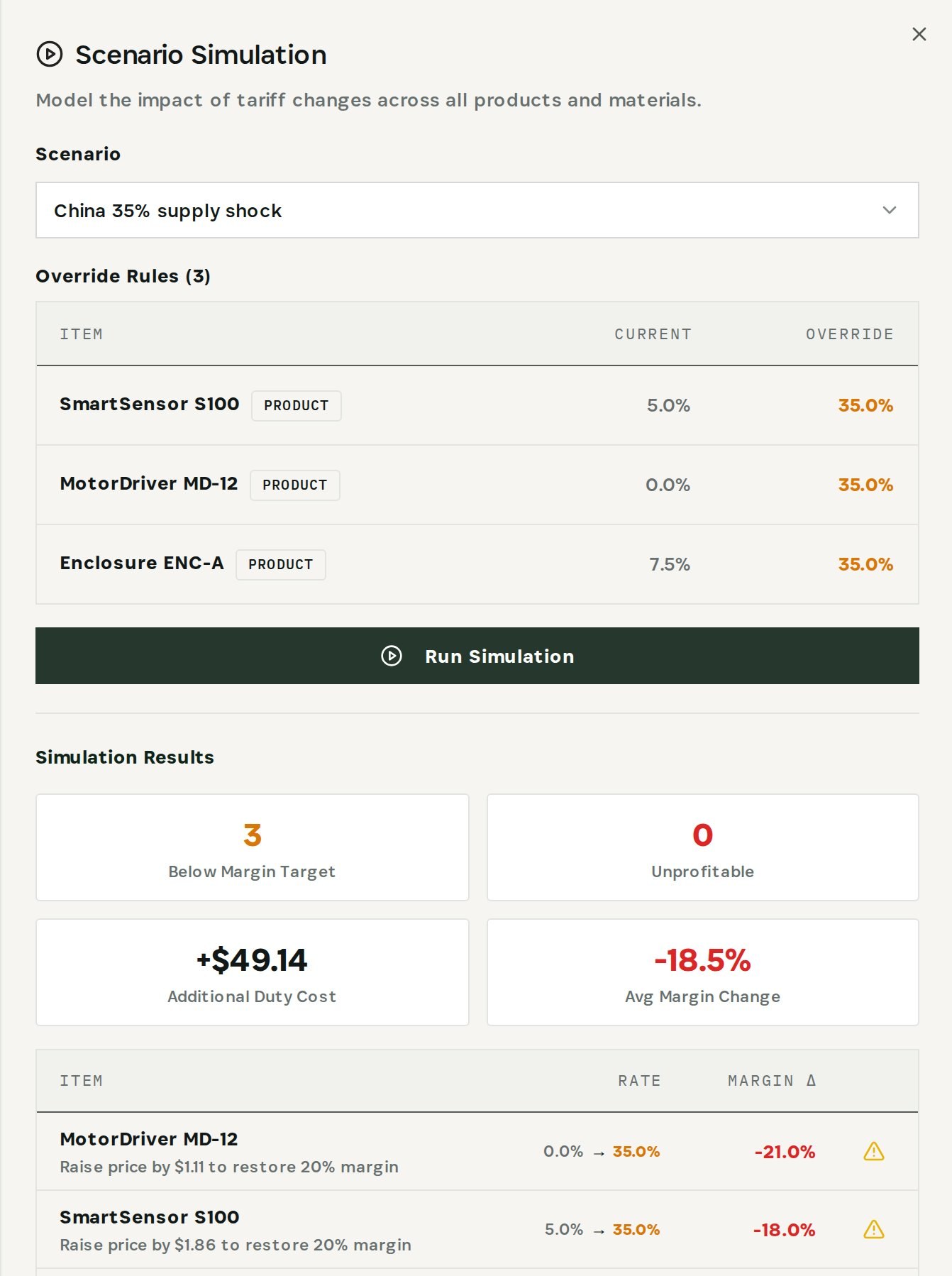Click PRODUCT tag next to Enclosure ENC-A
The height and width of the screenshot is (1276, 952).
point(281,565)
